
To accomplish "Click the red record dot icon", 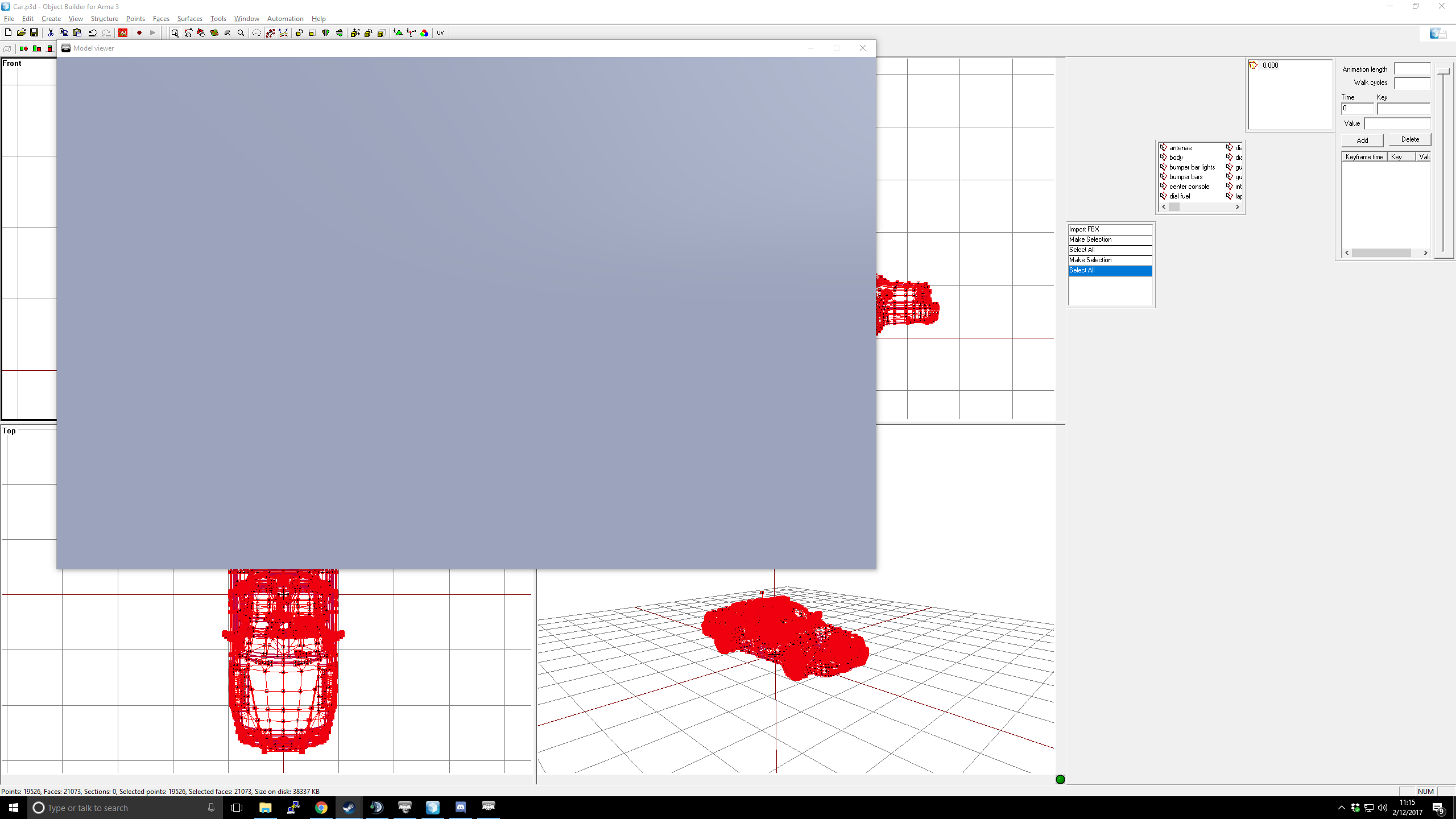I will click(x=139, y=33).
